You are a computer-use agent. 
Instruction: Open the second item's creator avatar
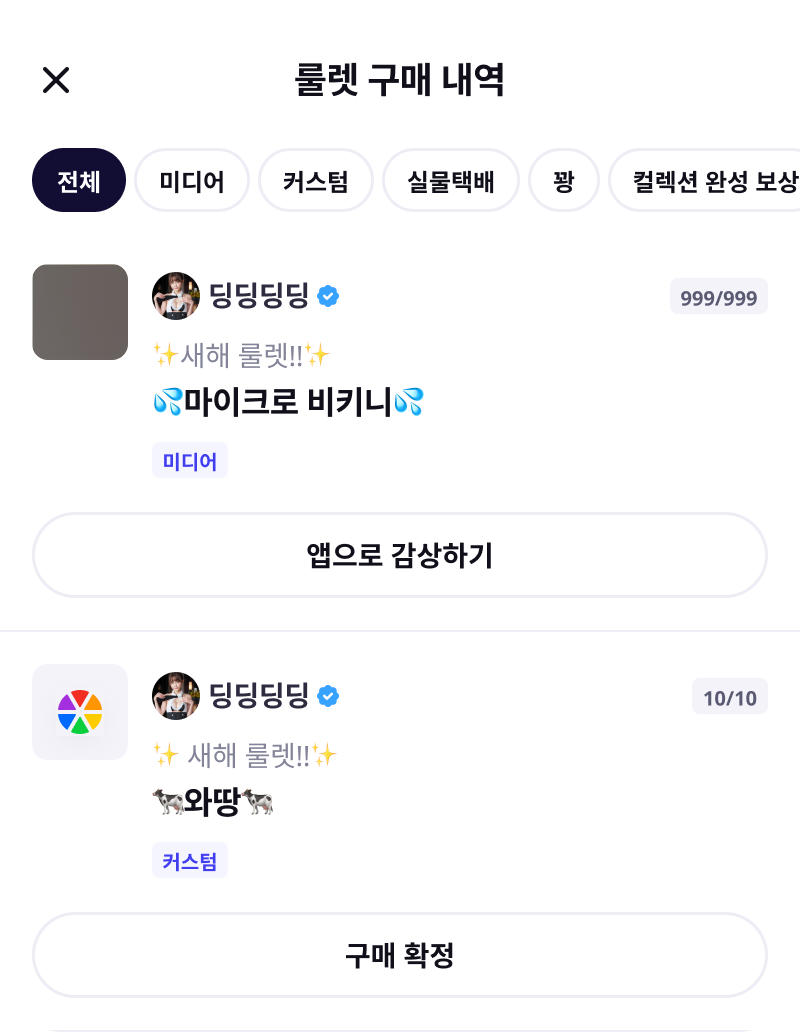[176, 696]
